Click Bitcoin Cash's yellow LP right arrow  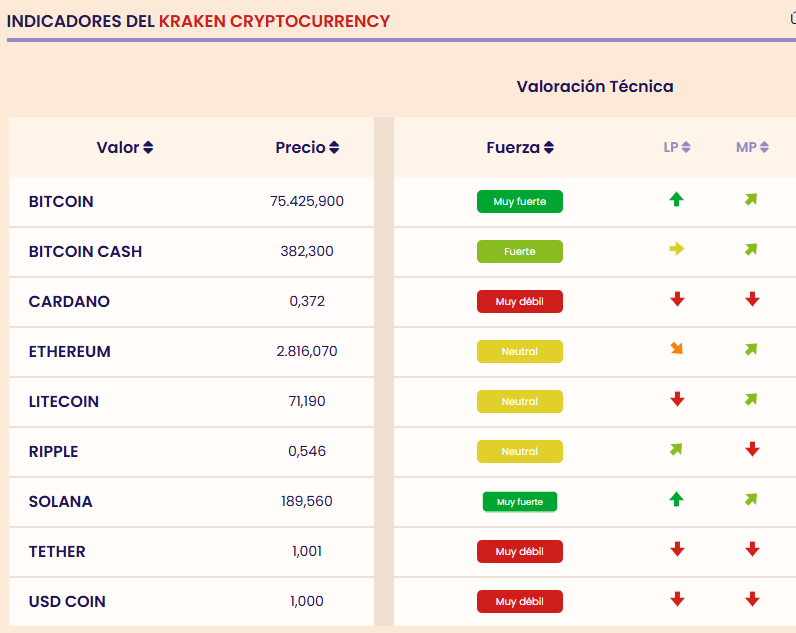[677, 250]
